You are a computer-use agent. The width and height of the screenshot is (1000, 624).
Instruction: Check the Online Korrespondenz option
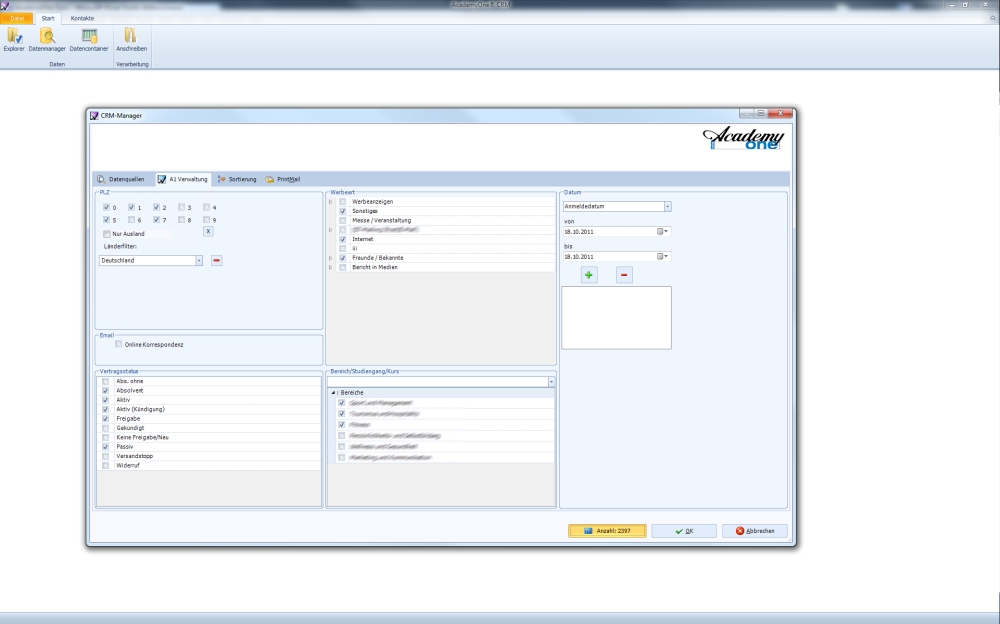119,344
